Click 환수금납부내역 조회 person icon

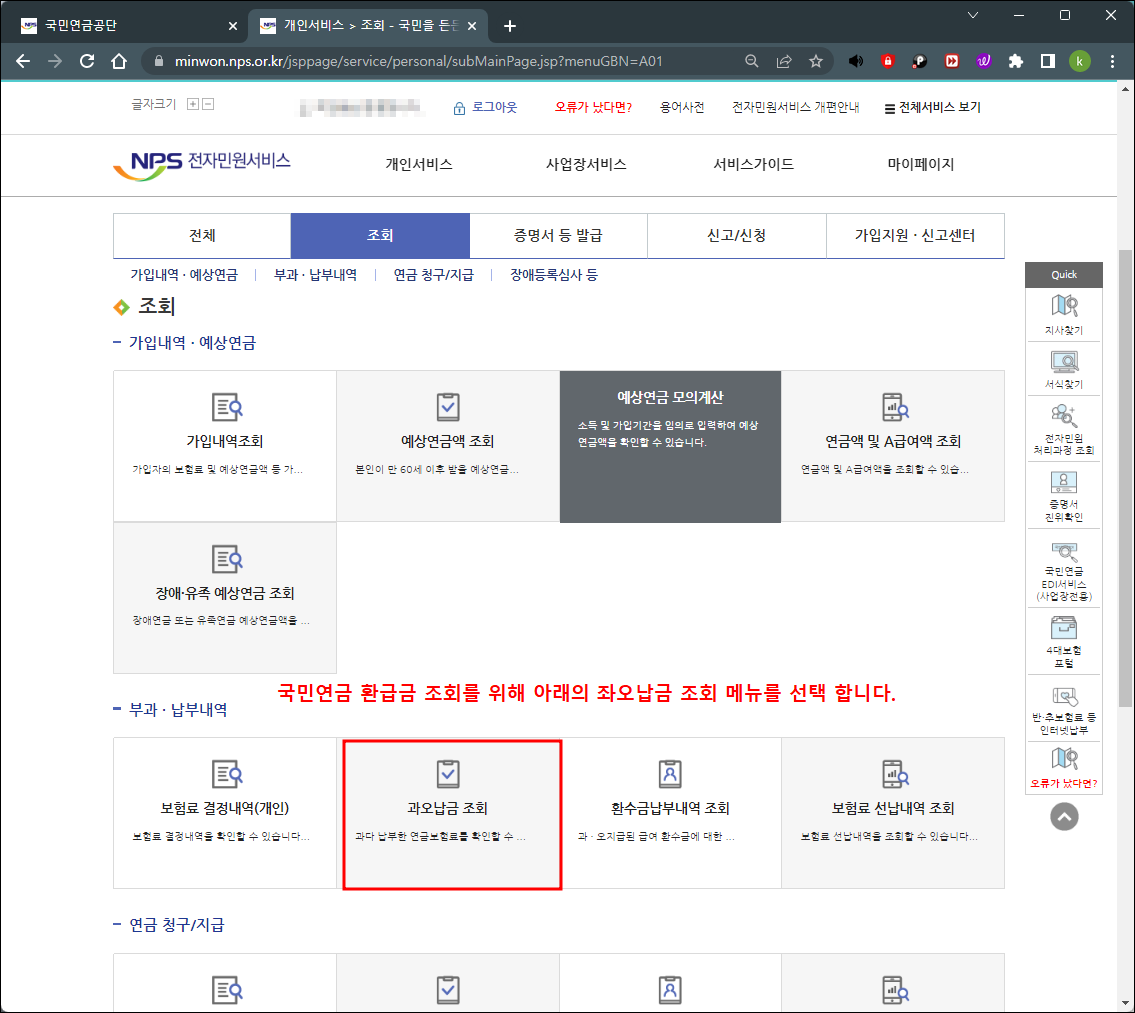click(x=669, y=772)
